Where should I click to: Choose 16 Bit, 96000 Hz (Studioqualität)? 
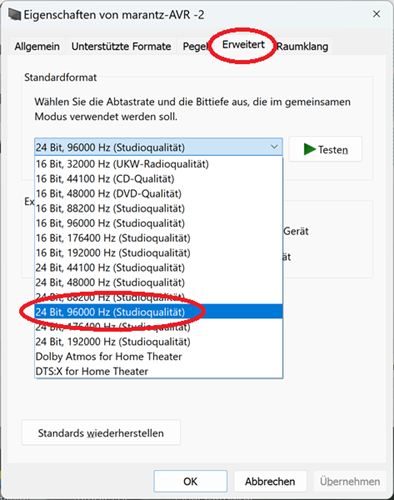click(159, 223)
